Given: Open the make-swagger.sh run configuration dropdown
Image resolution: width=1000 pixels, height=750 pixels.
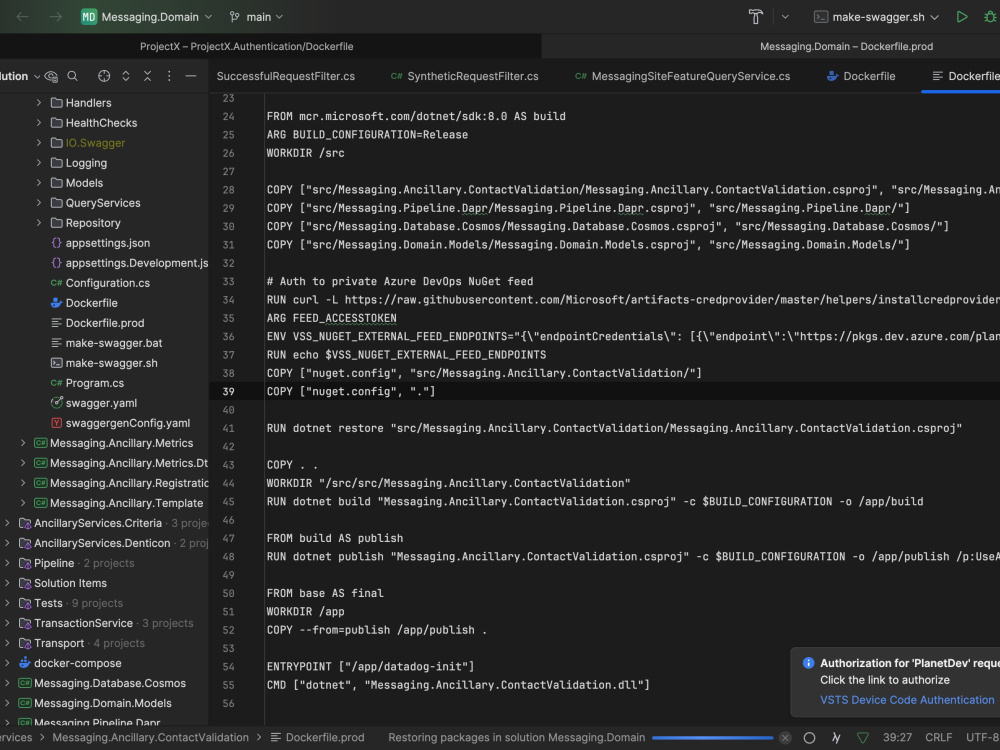Looking at the screenshot, I should [876, 17].
